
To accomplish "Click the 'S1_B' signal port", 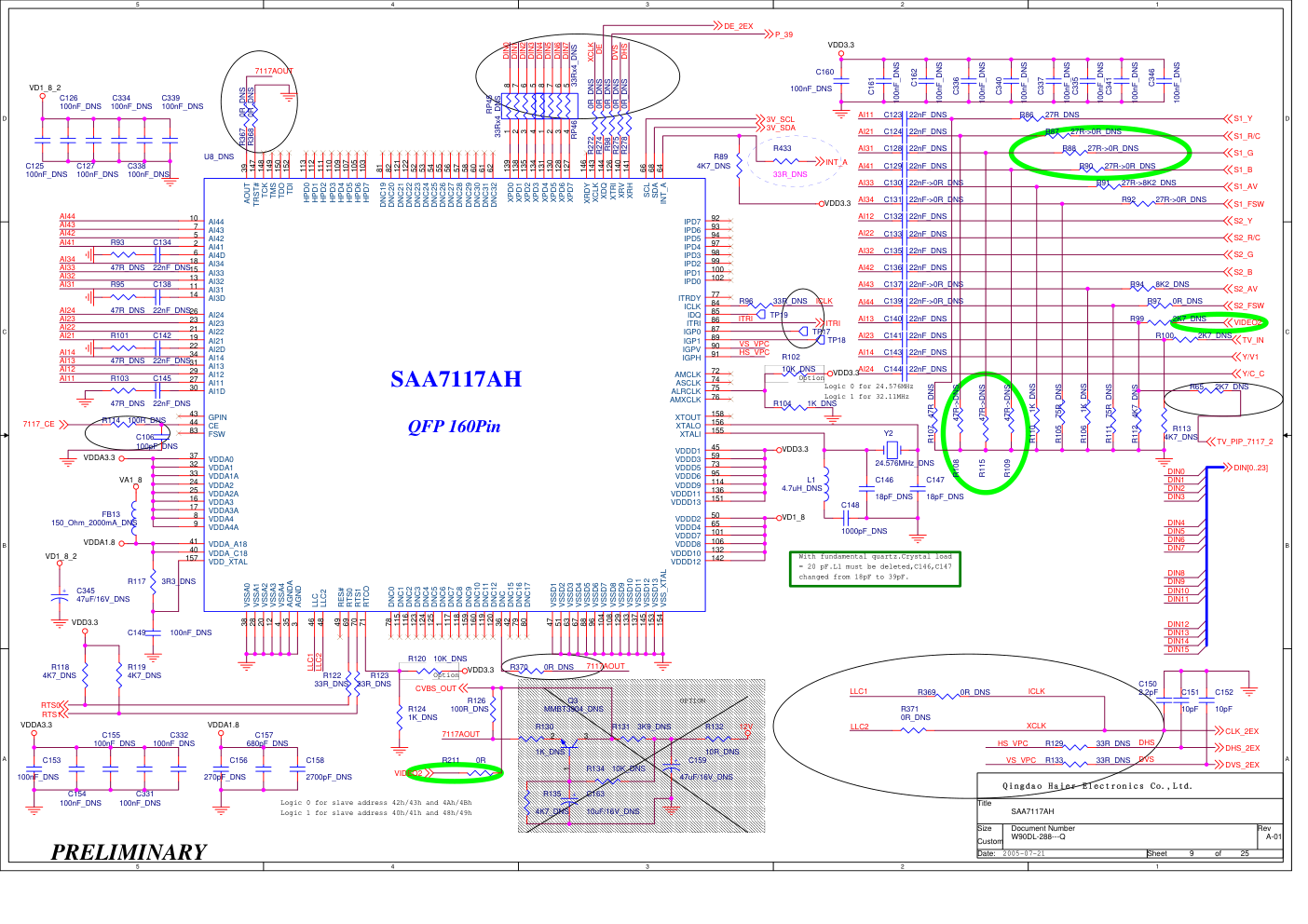I will [x=1243, y=170].
